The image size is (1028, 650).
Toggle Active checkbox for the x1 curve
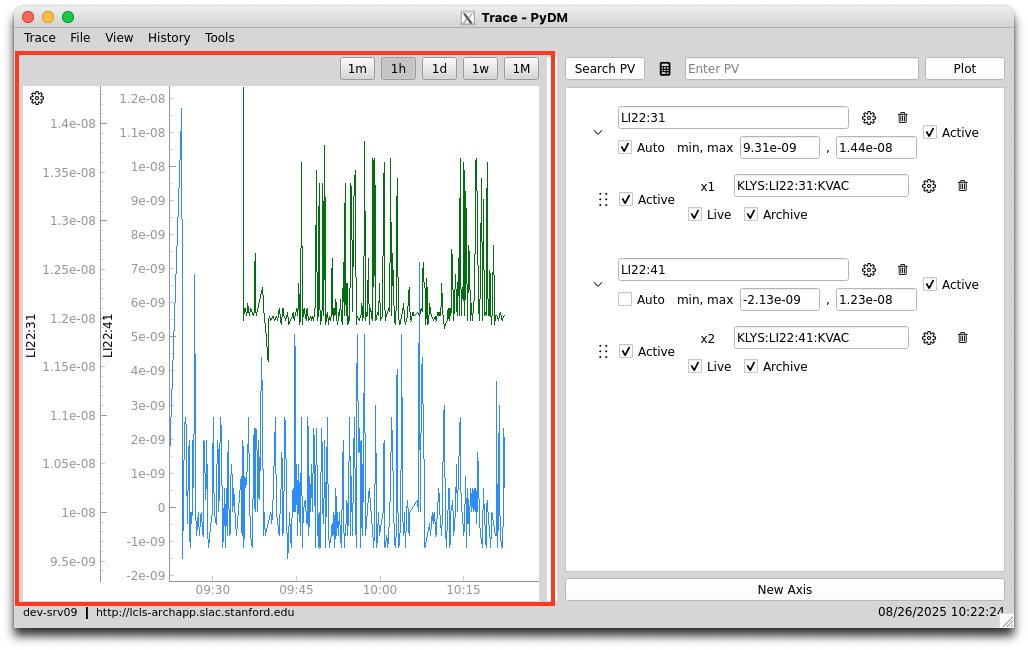[x=626, y=199]
